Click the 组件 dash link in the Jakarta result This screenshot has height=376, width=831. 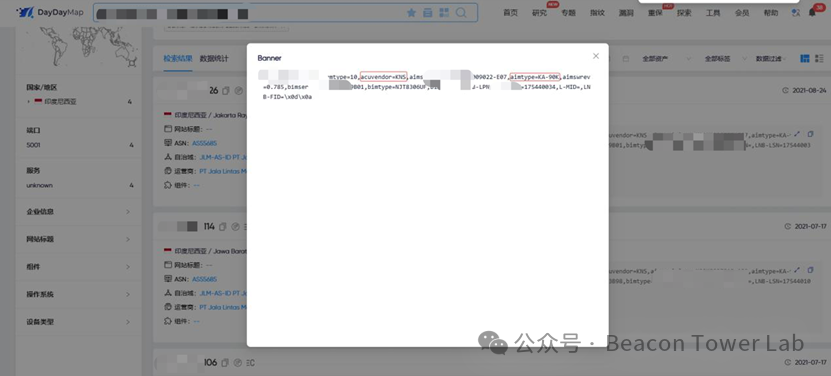[x=197, y=185]
